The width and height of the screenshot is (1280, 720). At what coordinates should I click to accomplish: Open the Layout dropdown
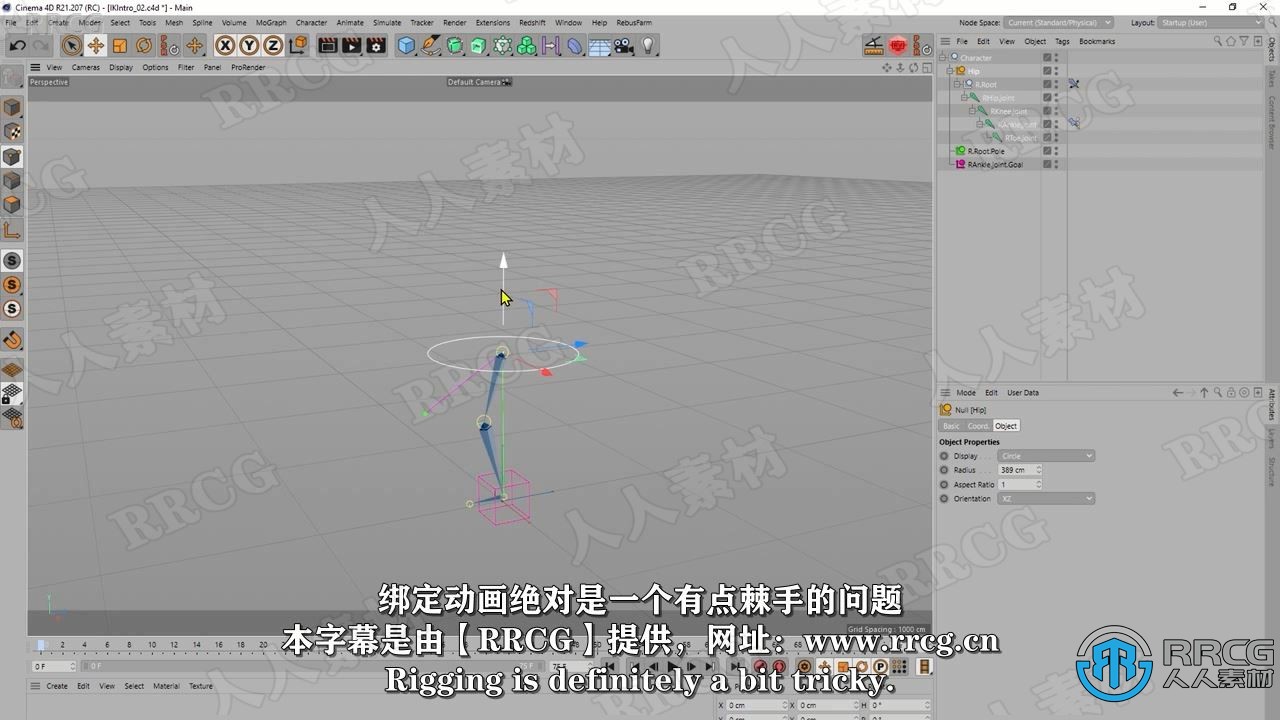[1213, 22]
